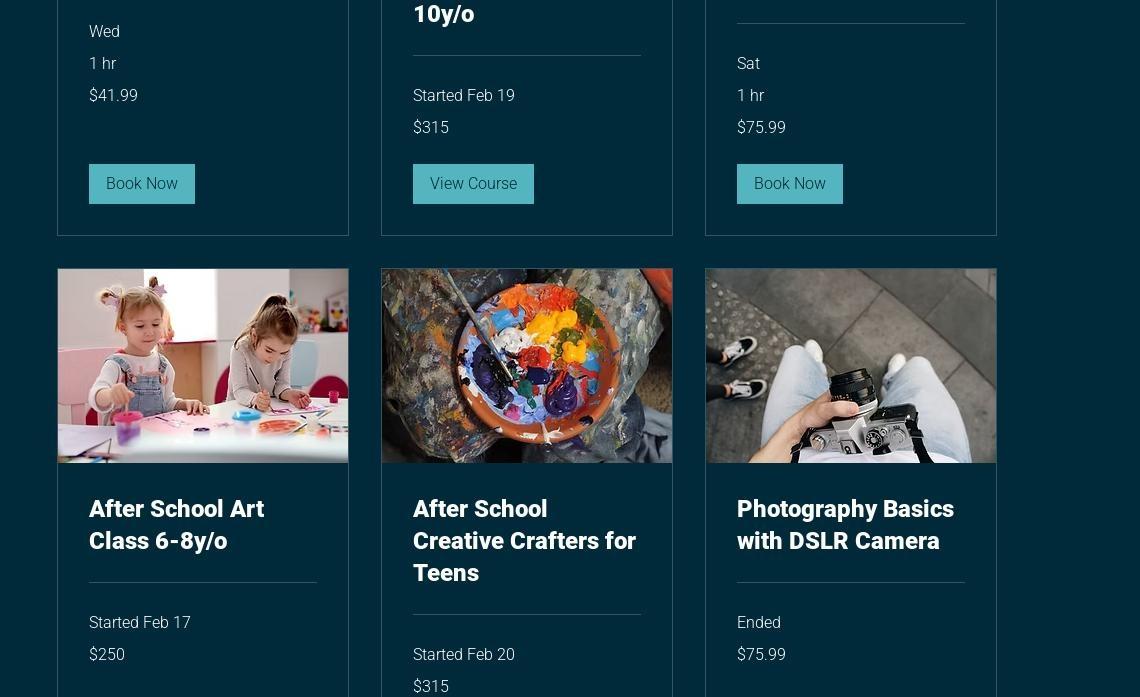Image resolution: width=1140 pixels, height=697 pixels.
Task: Click Book Now on the $75.99 Saturday class
Action: pyautogui.click(x=790, y=184)
